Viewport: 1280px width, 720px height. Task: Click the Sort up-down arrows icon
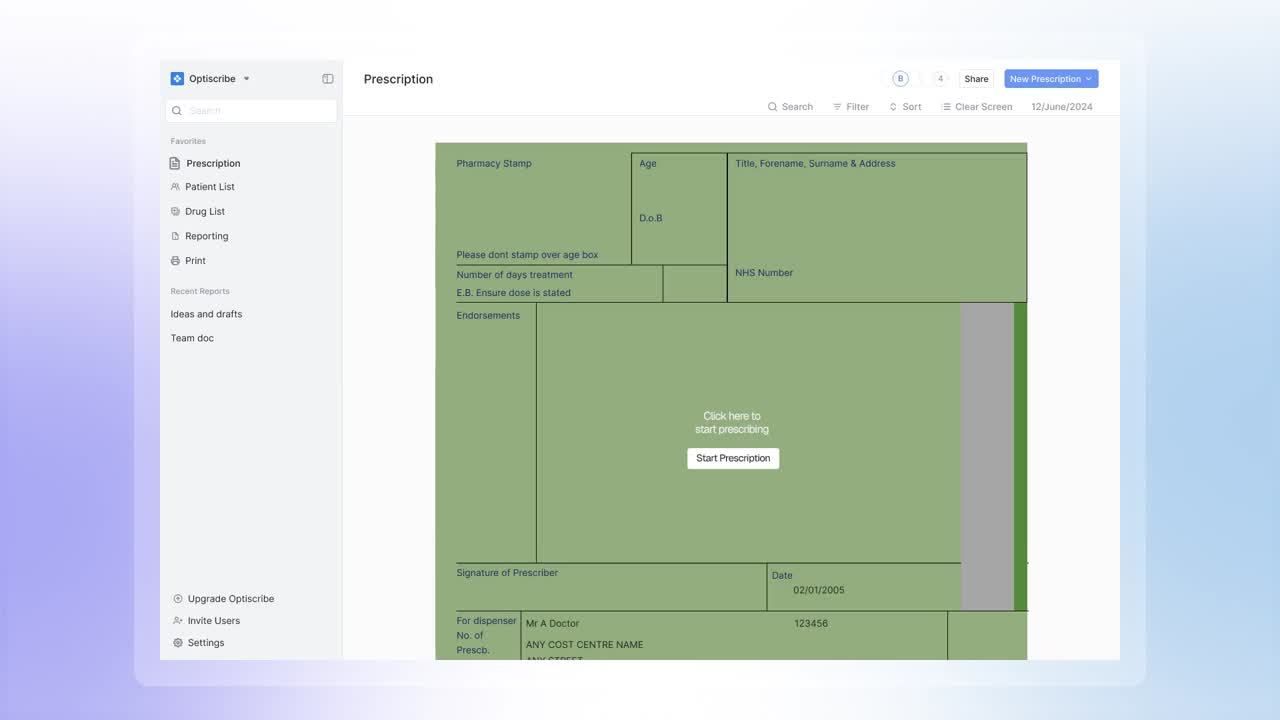click(893, 107)
